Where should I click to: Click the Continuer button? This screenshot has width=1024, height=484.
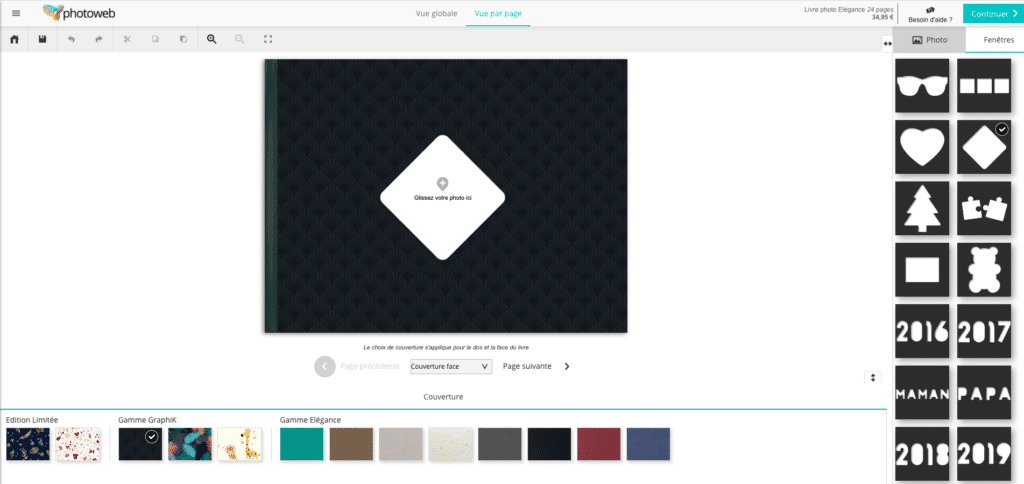click(993, 13)
